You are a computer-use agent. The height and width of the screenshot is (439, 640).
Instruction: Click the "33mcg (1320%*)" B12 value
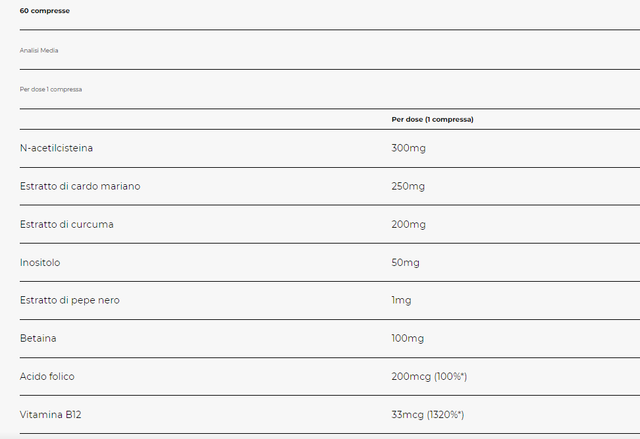[427, 414]
